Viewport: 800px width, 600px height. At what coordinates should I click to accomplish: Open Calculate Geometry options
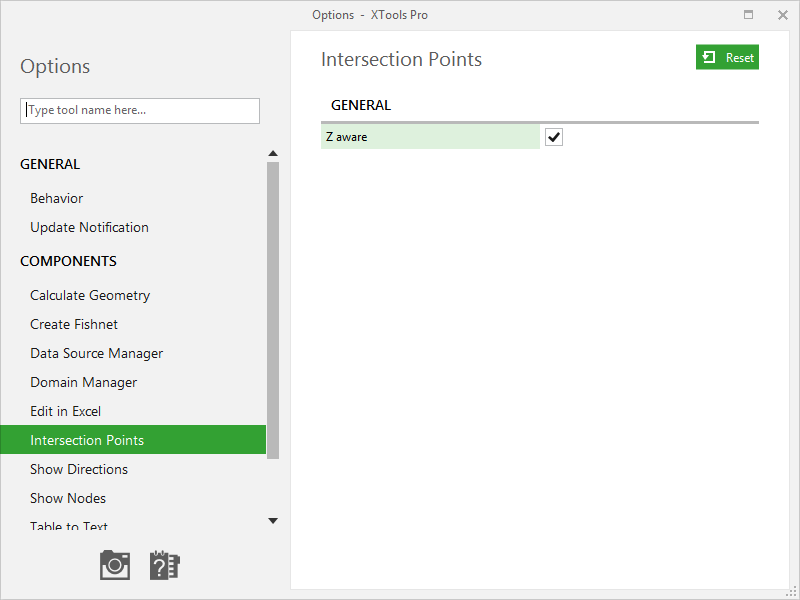90,295
